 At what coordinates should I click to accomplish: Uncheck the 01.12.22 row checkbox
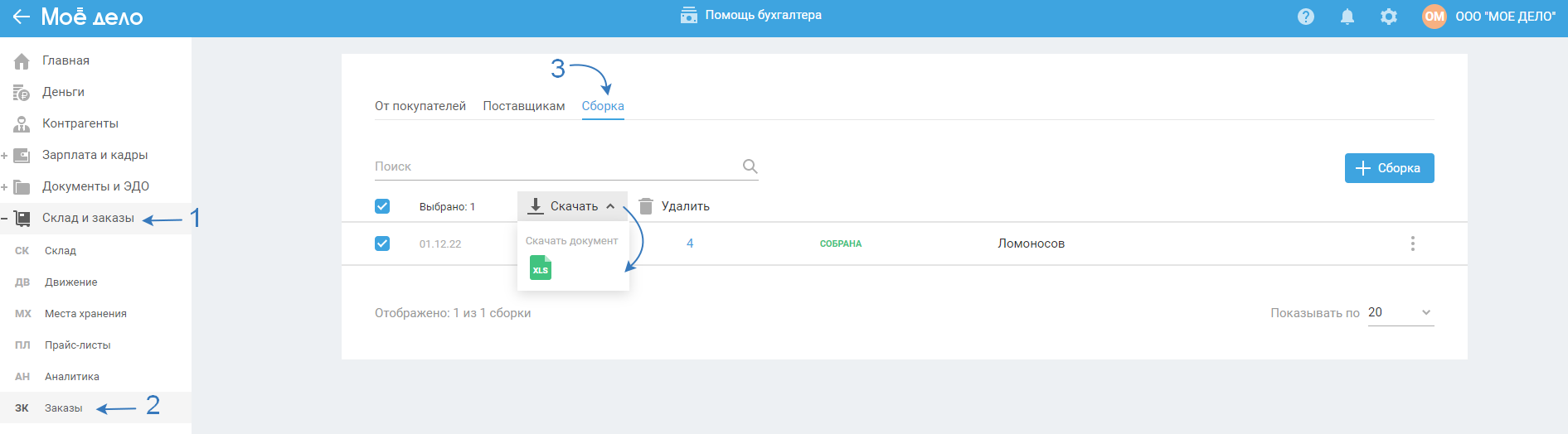click(382, 244)
